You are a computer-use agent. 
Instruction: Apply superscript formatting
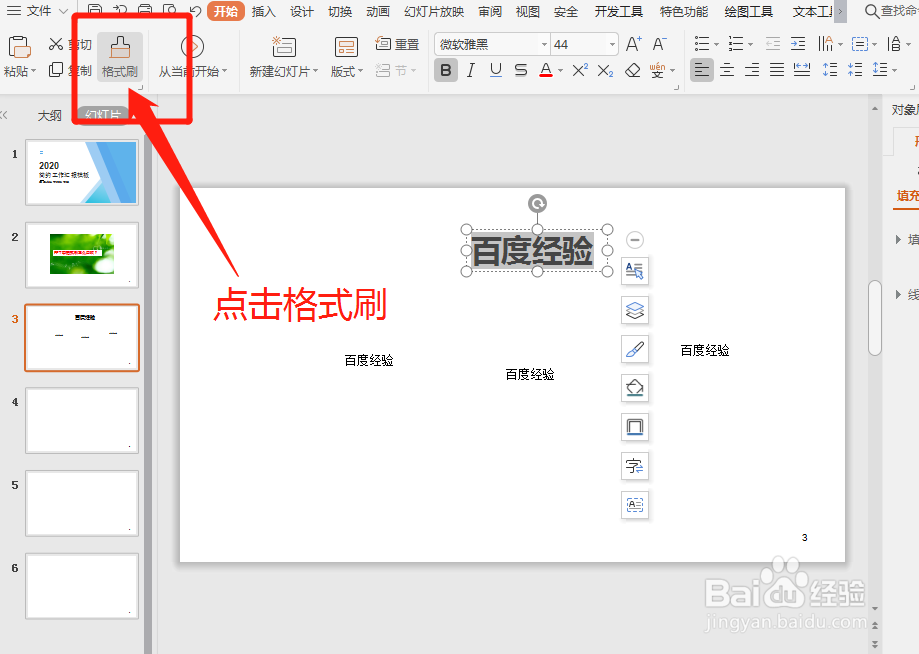coord(580,70)
